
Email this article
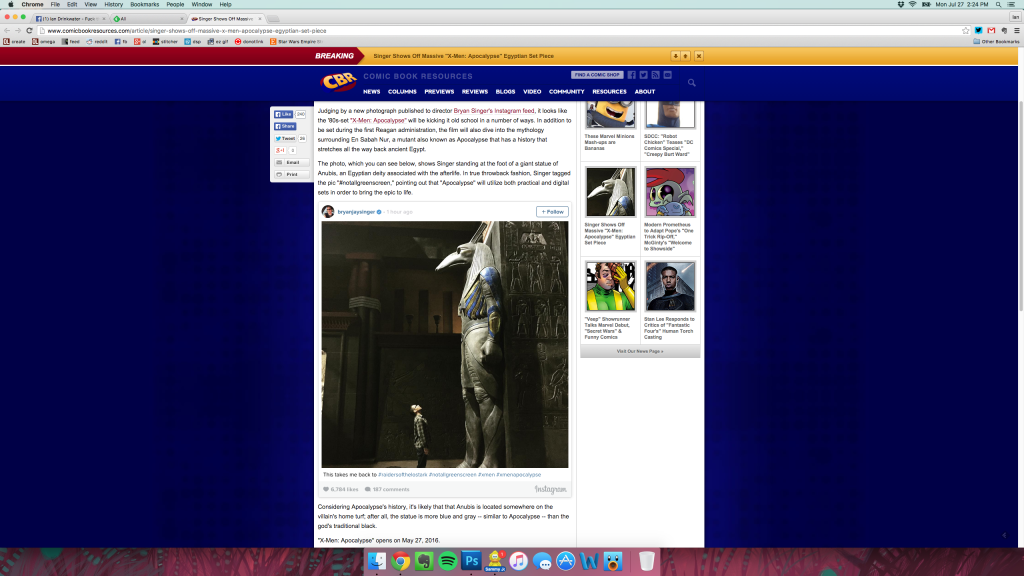click(291, 163)
